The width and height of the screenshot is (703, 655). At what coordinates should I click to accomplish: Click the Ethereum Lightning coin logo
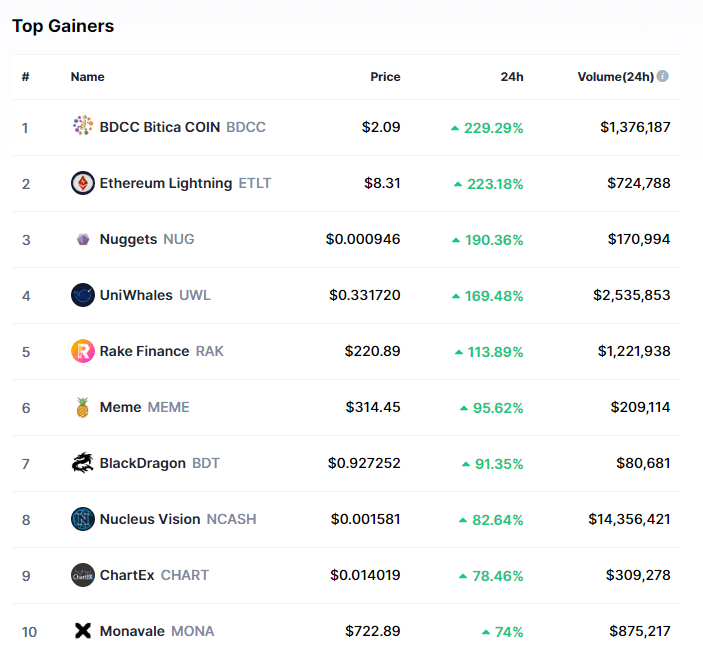pos(83,183)
